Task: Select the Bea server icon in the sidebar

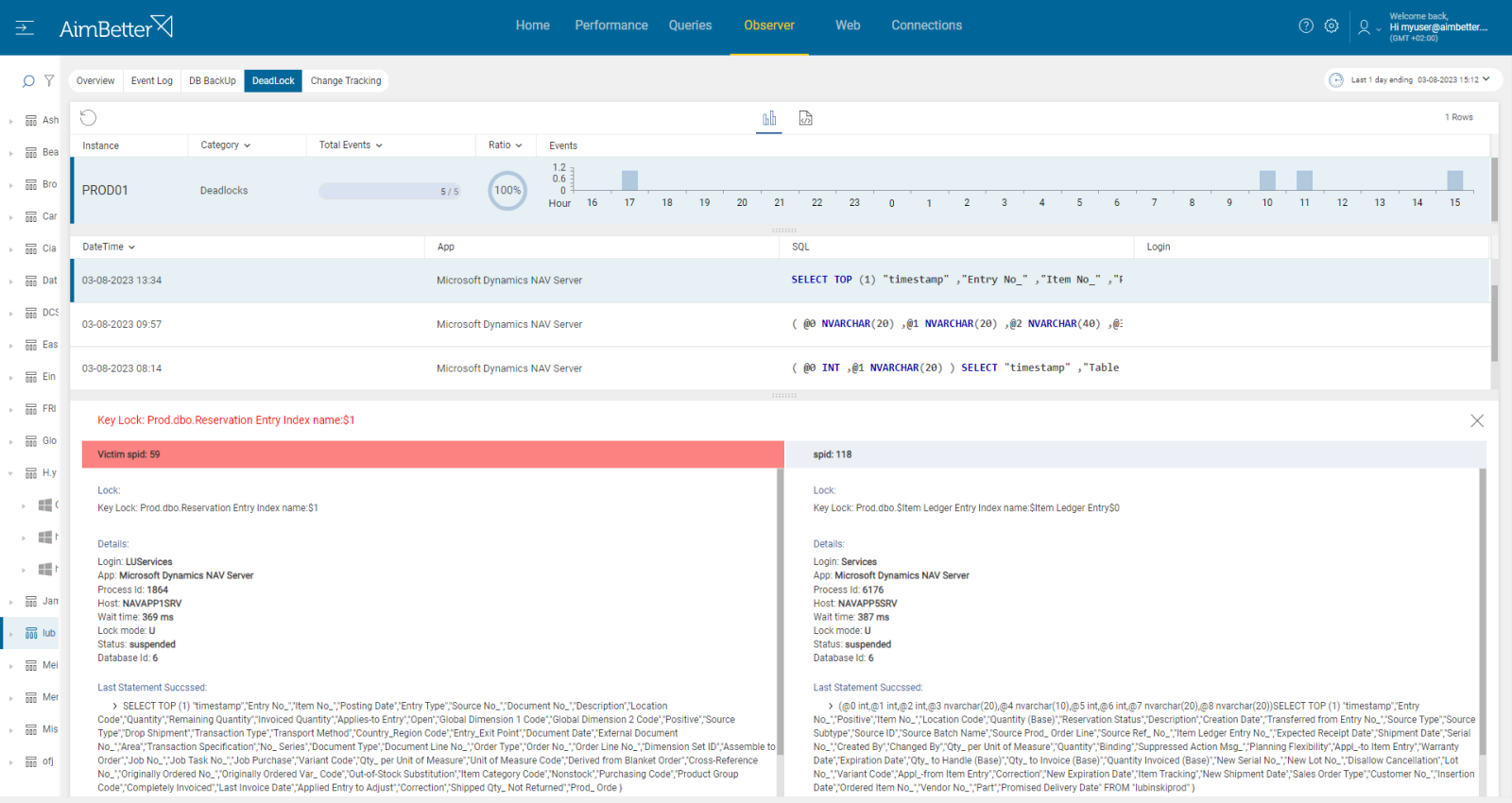Action: [31, 153]
